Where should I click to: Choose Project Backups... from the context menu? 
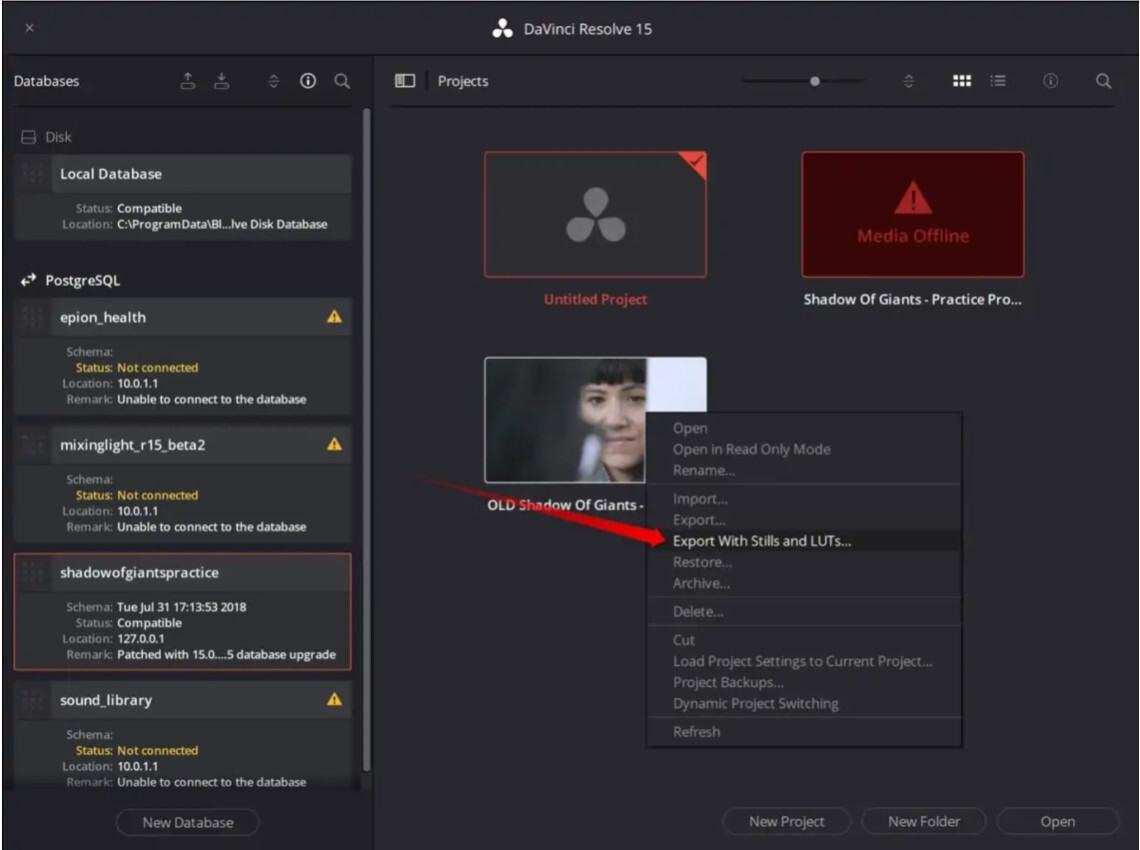(x=804, y=682)
